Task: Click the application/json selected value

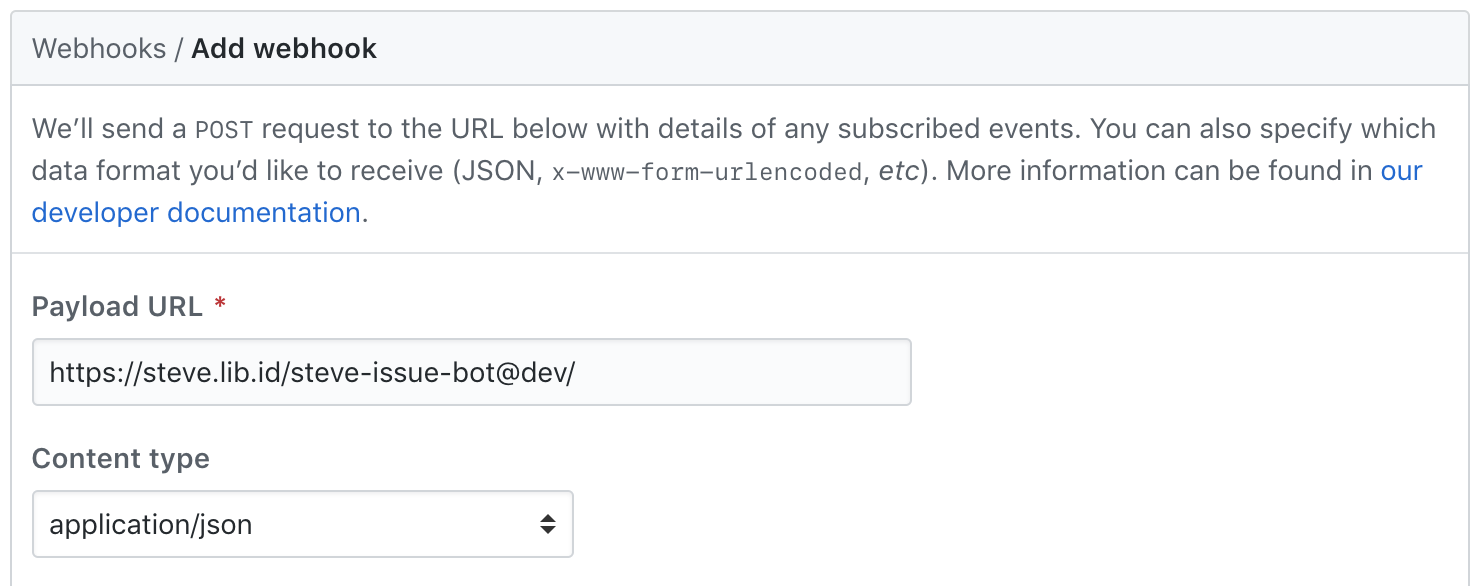Action: tap(151, 524)
